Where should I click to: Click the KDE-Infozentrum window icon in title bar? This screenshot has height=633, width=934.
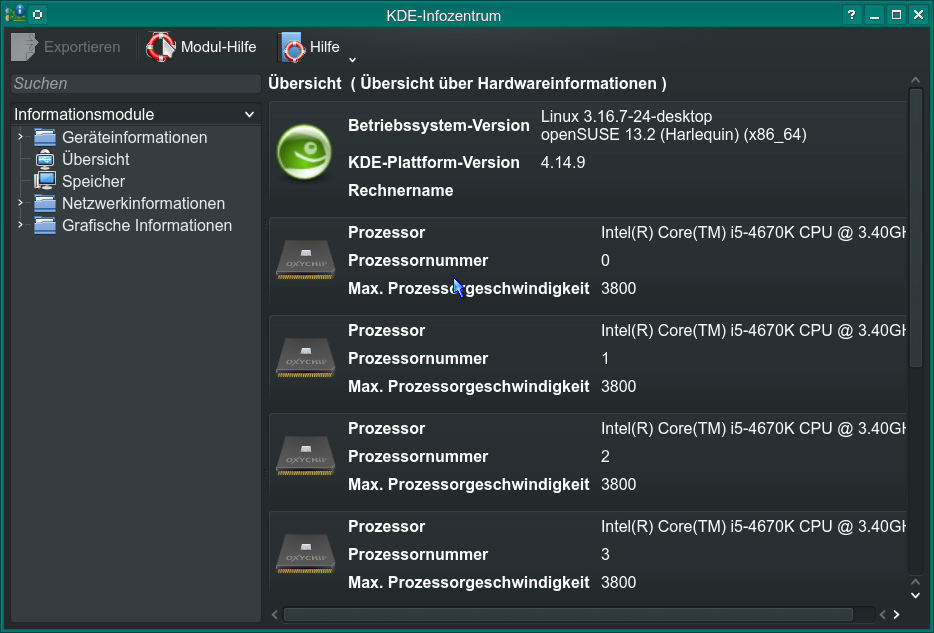(15, 14)
